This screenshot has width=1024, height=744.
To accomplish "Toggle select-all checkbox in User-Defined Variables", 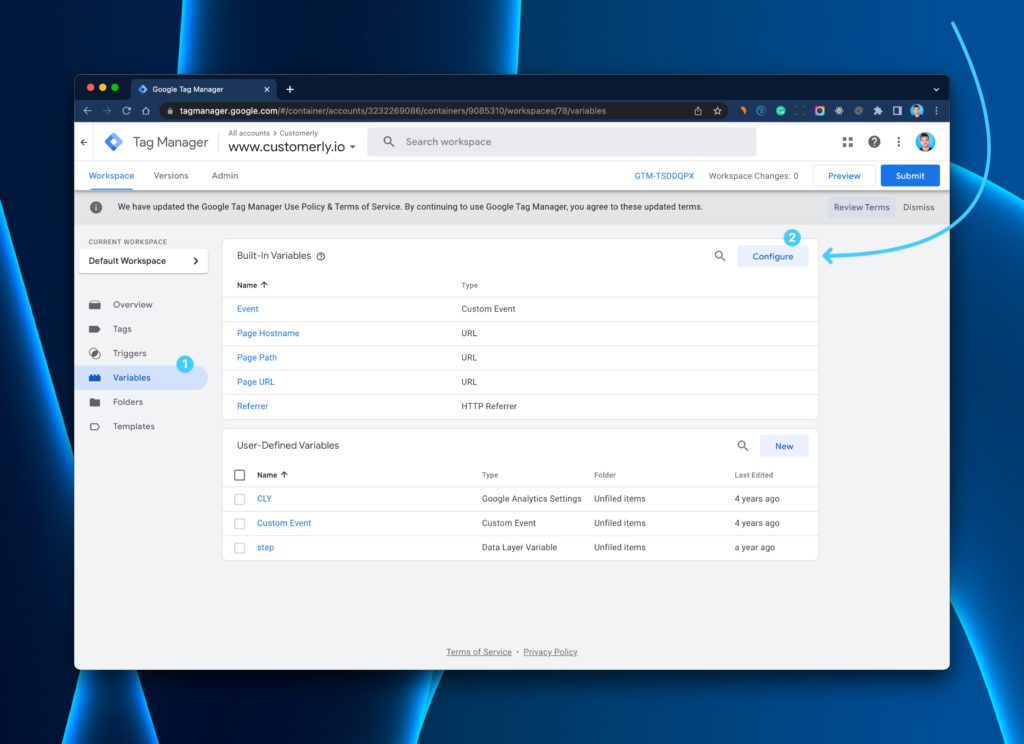I will click(x=240, y=475).
